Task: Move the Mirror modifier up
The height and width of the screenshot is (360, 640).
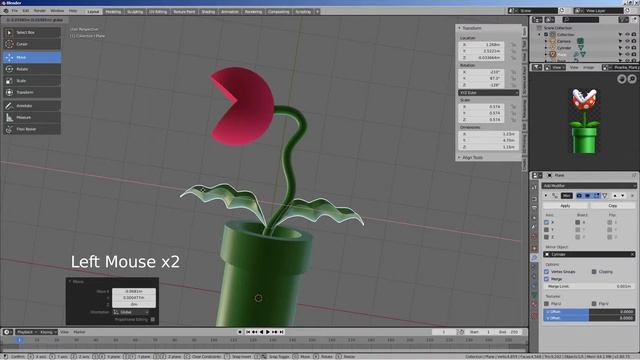Action: pyautogui.click(x=615, y=196)
